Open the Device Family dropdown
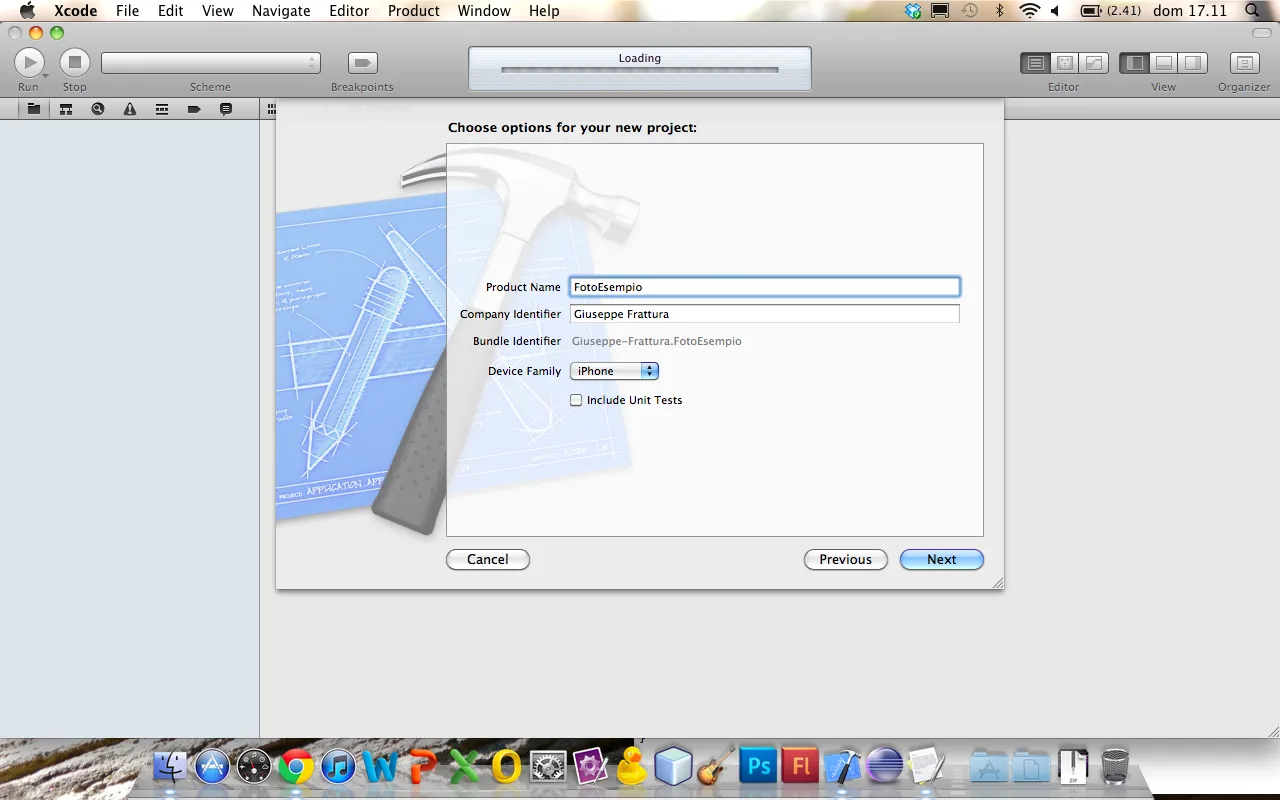1280x800 pixels. tap(614, 371)
